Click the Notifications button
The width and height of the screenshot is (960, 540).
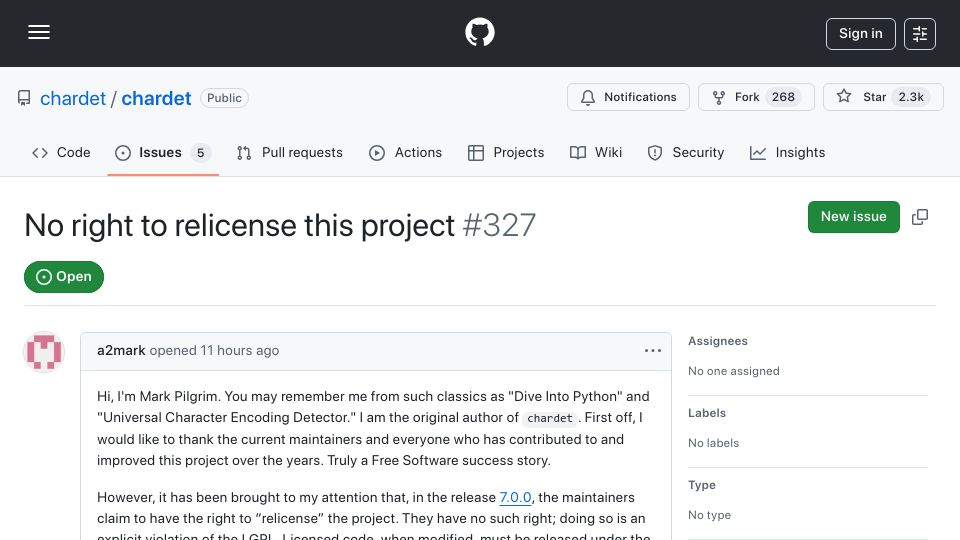point(628,97)
